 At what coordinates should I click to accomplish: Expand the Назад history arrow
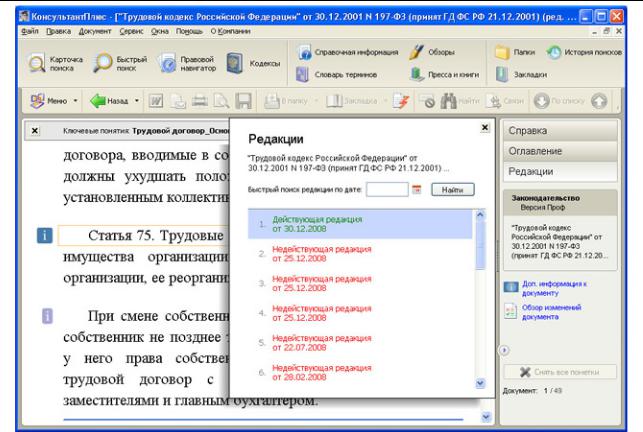137,101
